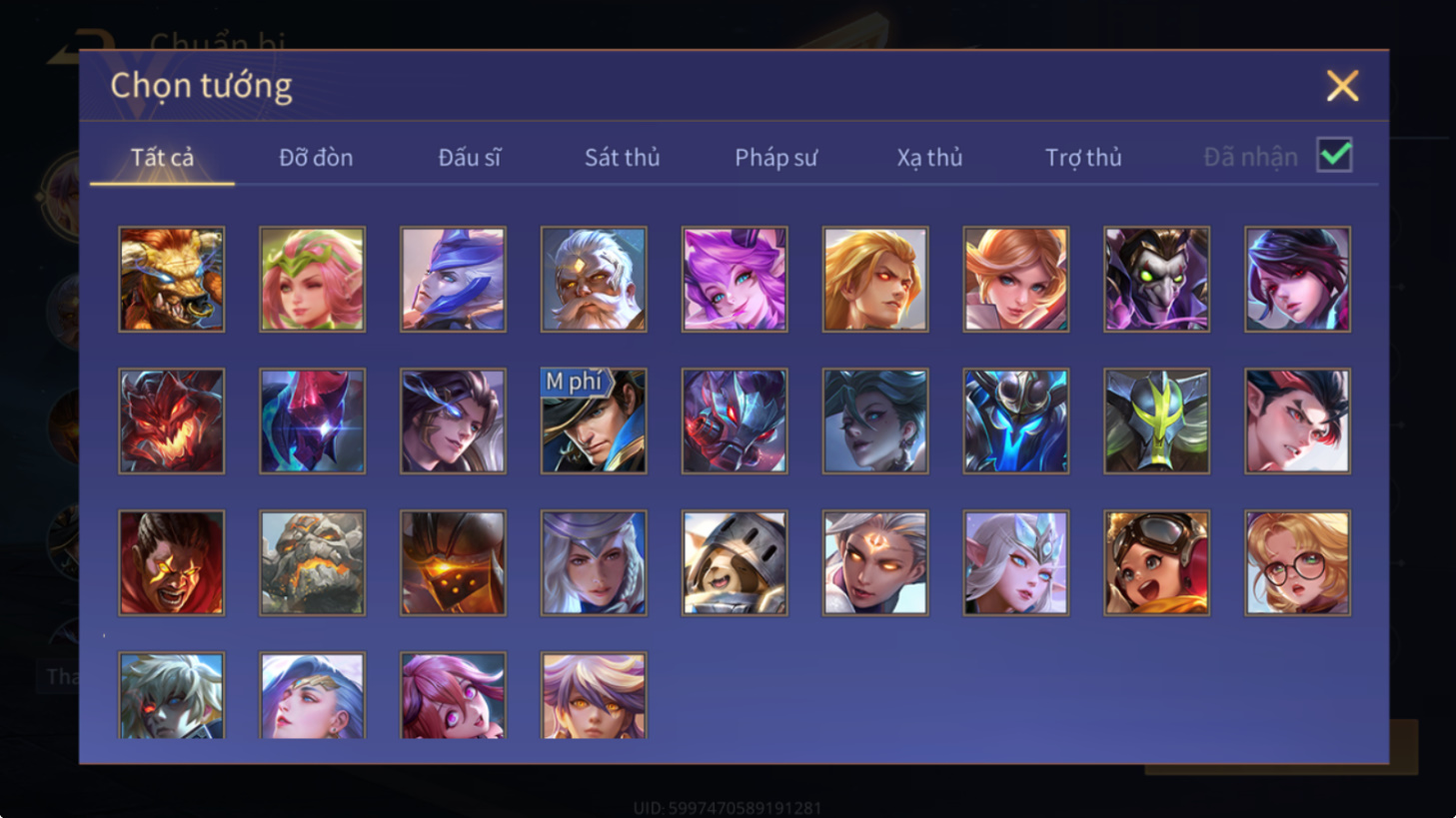Toggle the 'Đã nhận' checkbox

point(1334,156)
